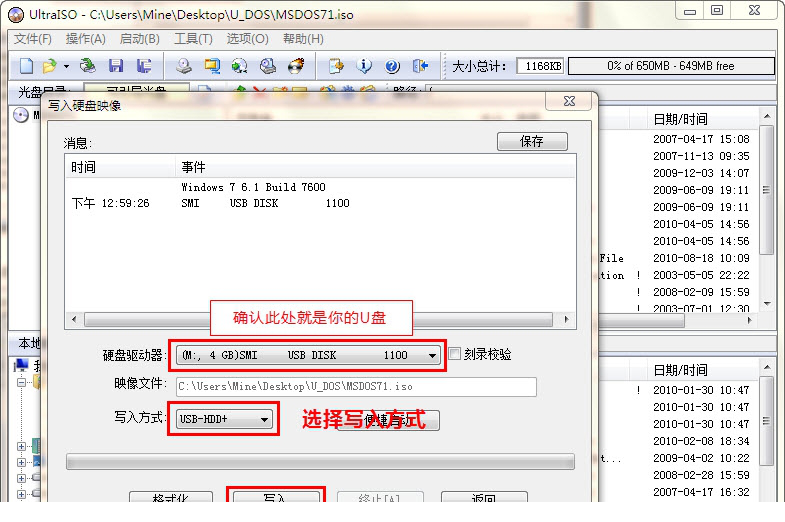The height and width of the screenshot is (522, 785).
Task: Select row dated 2009-04-02 10:22
Action: (x=701, y=458)
